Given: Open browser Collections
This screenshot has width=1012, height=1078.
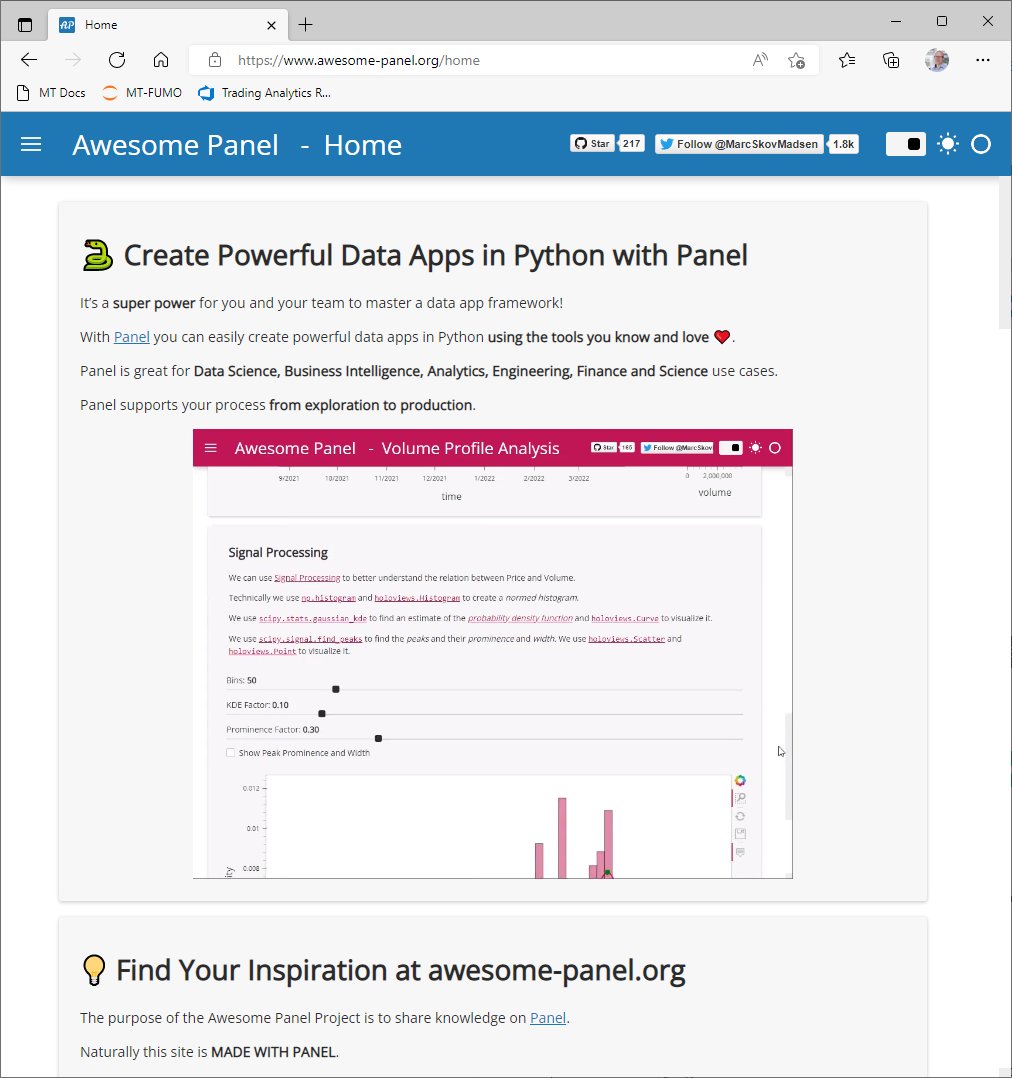Looking at the screenshot, I should [891, 60].
